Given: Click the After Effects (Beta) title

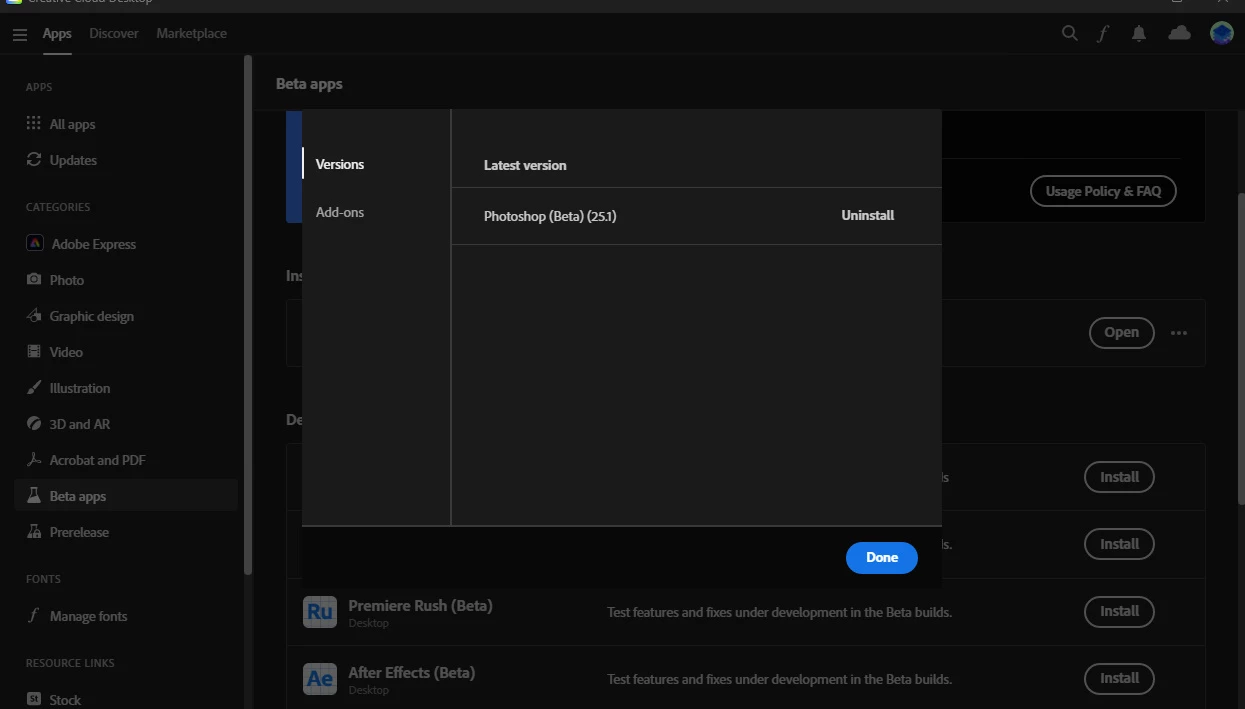Looking at the screenshot, I should (411, 672).
